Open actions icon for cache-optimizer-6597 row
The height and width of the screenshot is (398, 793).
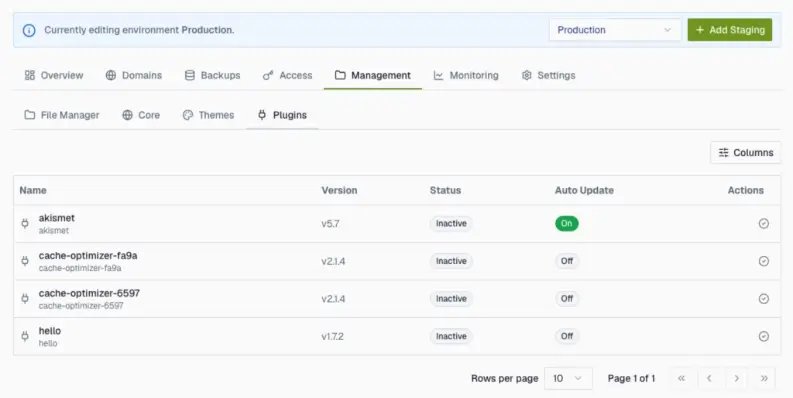764,298
